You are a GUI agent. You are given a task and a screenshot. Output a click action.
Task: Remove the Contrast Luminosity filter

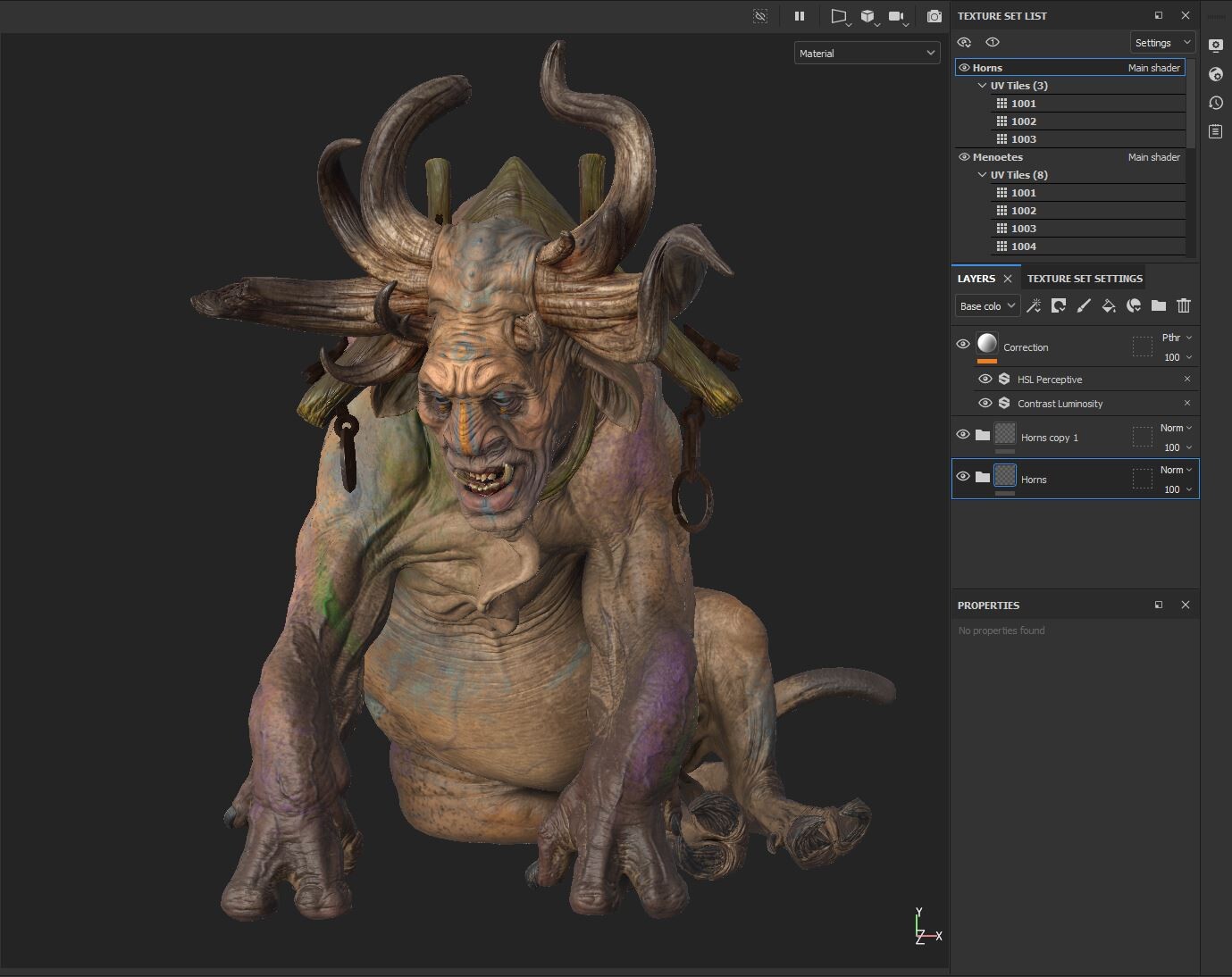click(1187, 403)
